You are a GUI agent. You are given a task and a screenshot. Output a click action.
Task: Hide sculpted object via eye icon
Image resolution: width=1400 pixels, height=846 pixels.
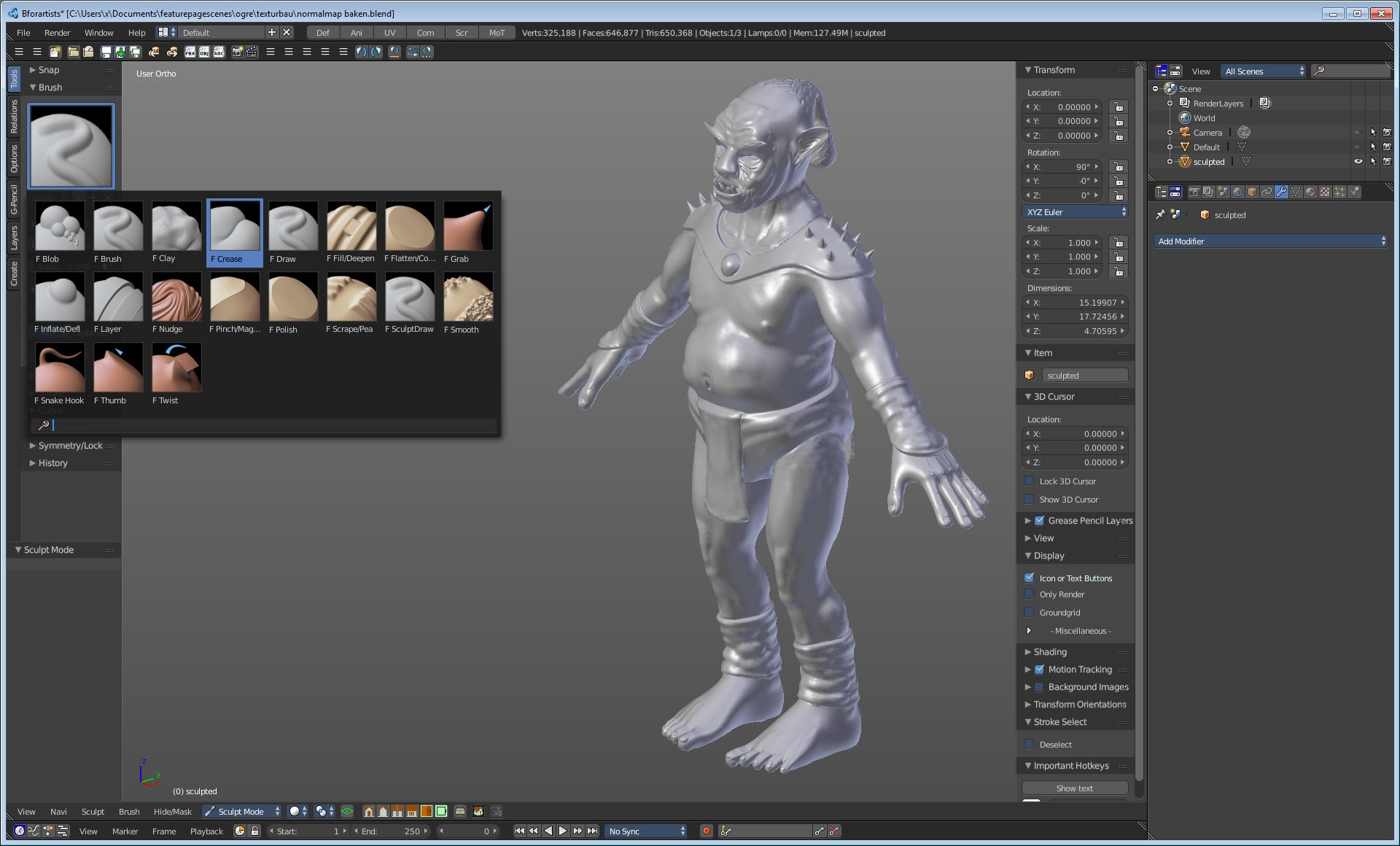click(x=1358, y=162)
